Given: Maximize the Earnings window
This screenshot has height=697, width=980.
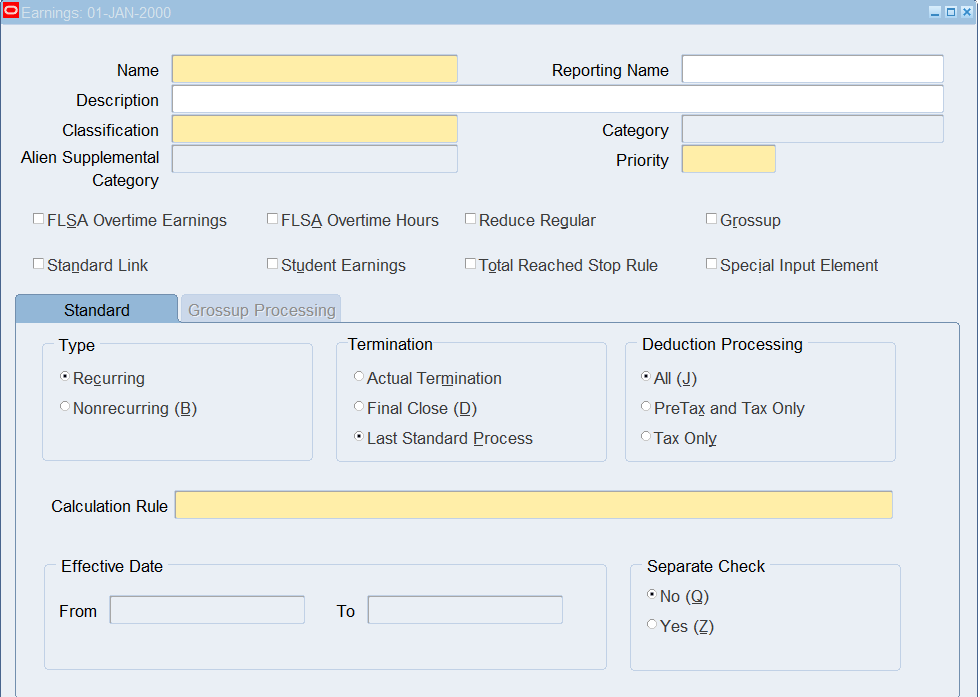Looking at the screenshot, I should tap(950, 12).
